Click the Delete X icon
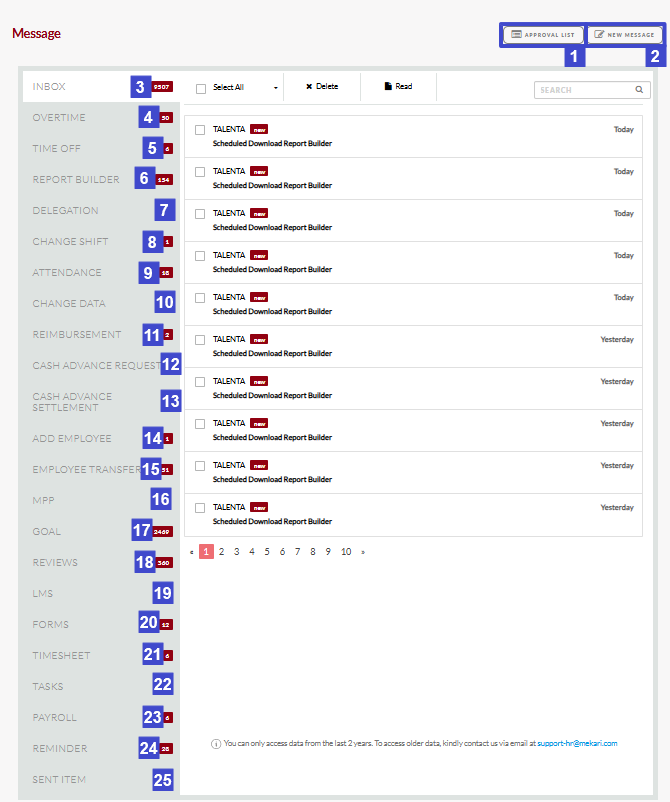The image size is (670, 802). click(309, 86)
